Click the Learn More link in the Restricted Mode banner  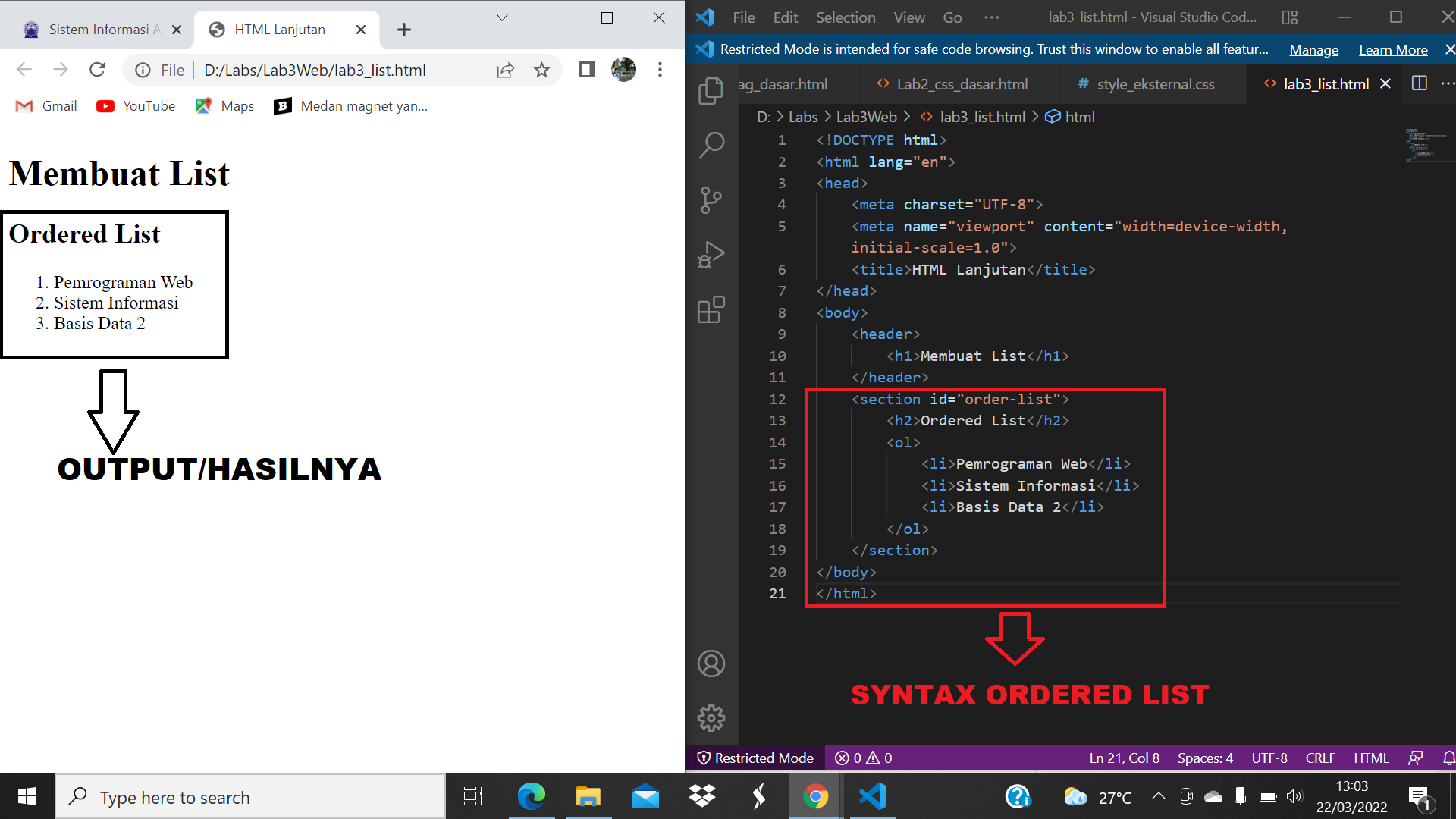(x=1393, y=49)
